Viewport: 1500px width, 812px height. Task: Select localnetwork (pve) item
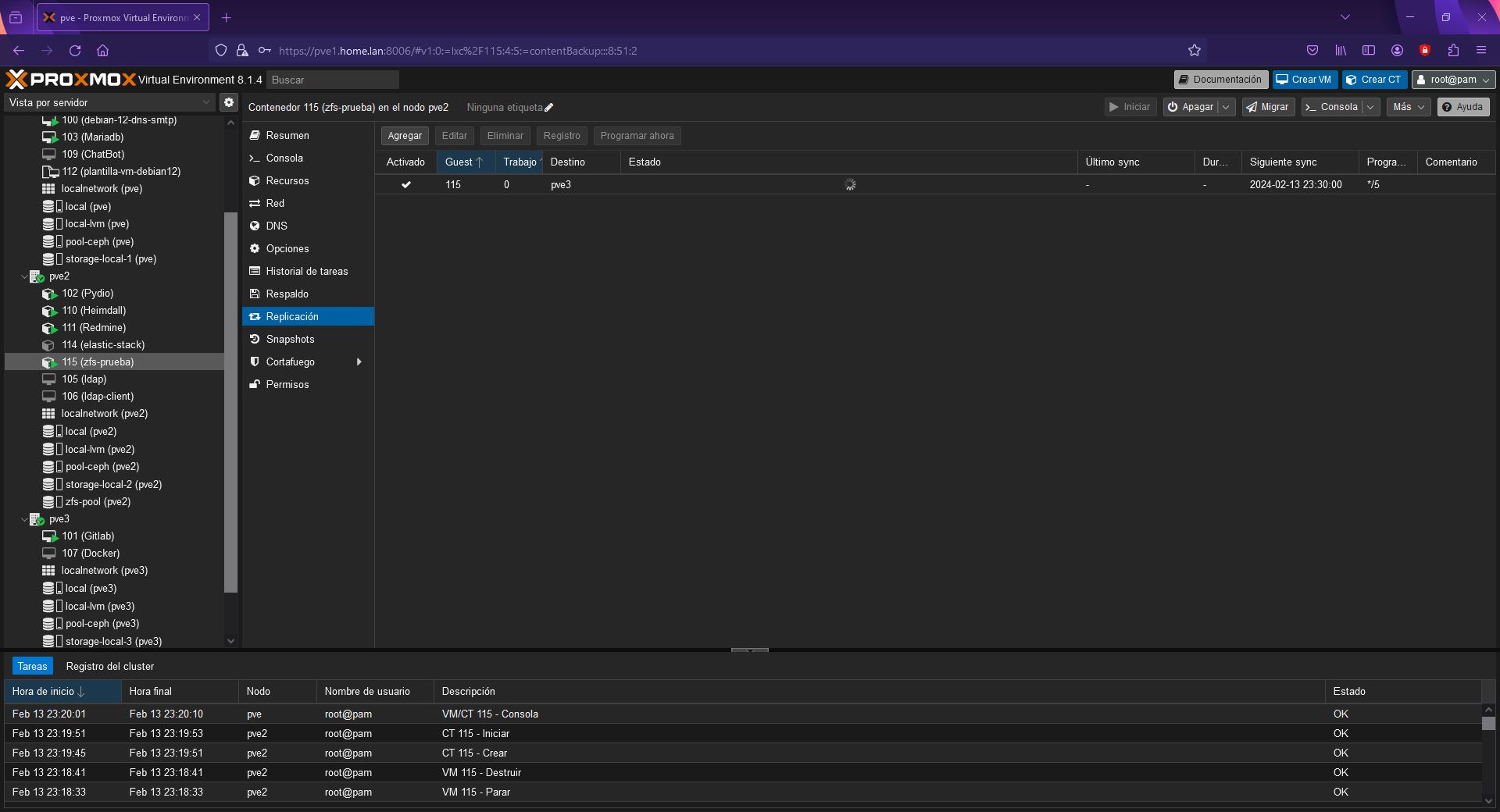102,189
